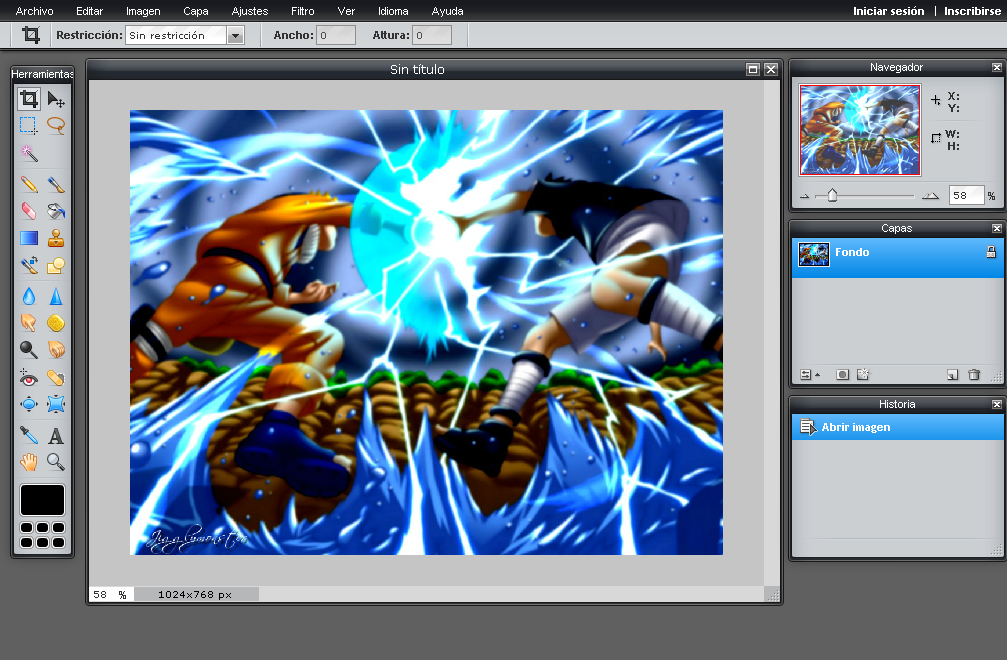This screenshot has width=1007, height=660.
Task: Click Navegador preview thumbnail
Action: click(860, 130)
